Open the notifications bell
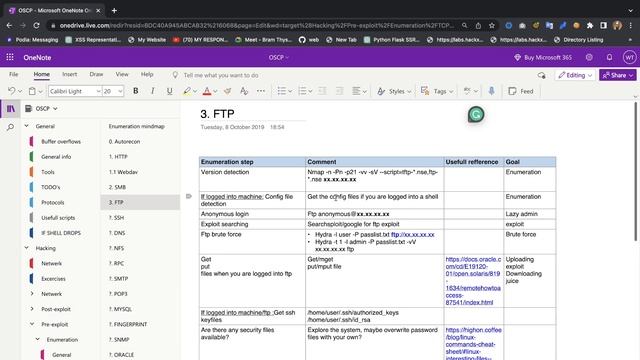 coord(609,58)
